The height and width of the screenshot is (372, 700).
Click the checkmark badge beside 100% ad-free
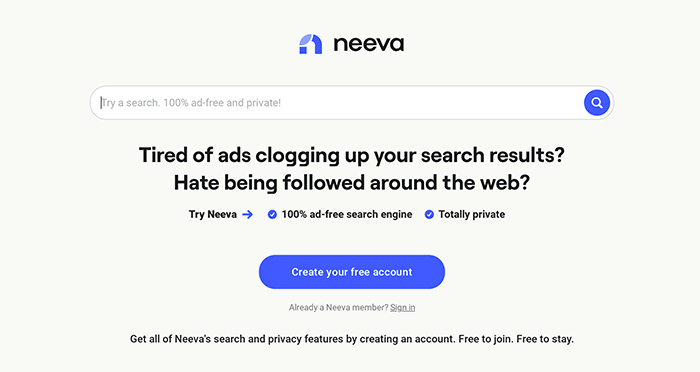pyautogui.click(x=272, y=215)
